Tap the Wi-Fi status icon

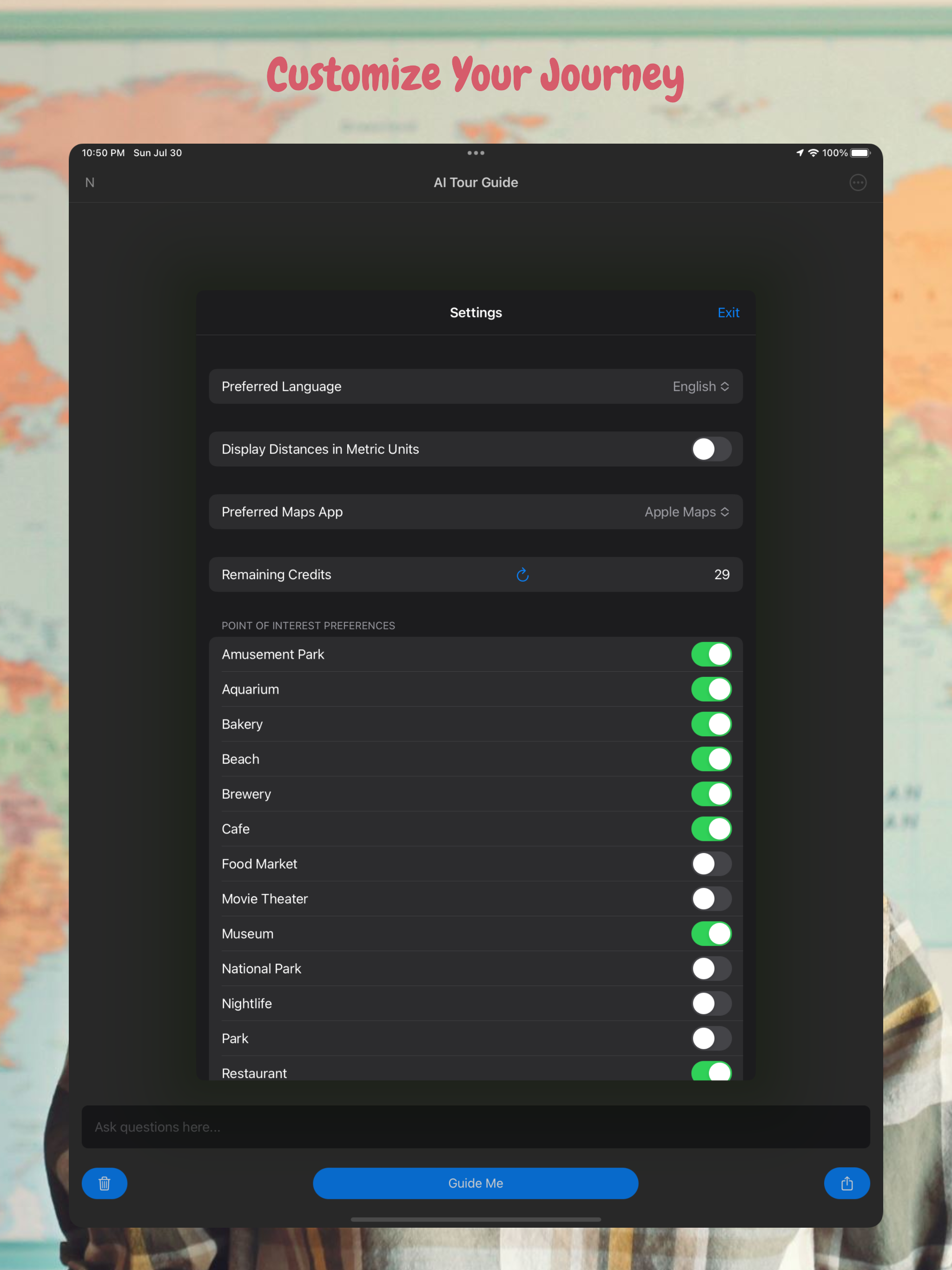point(813,153)
